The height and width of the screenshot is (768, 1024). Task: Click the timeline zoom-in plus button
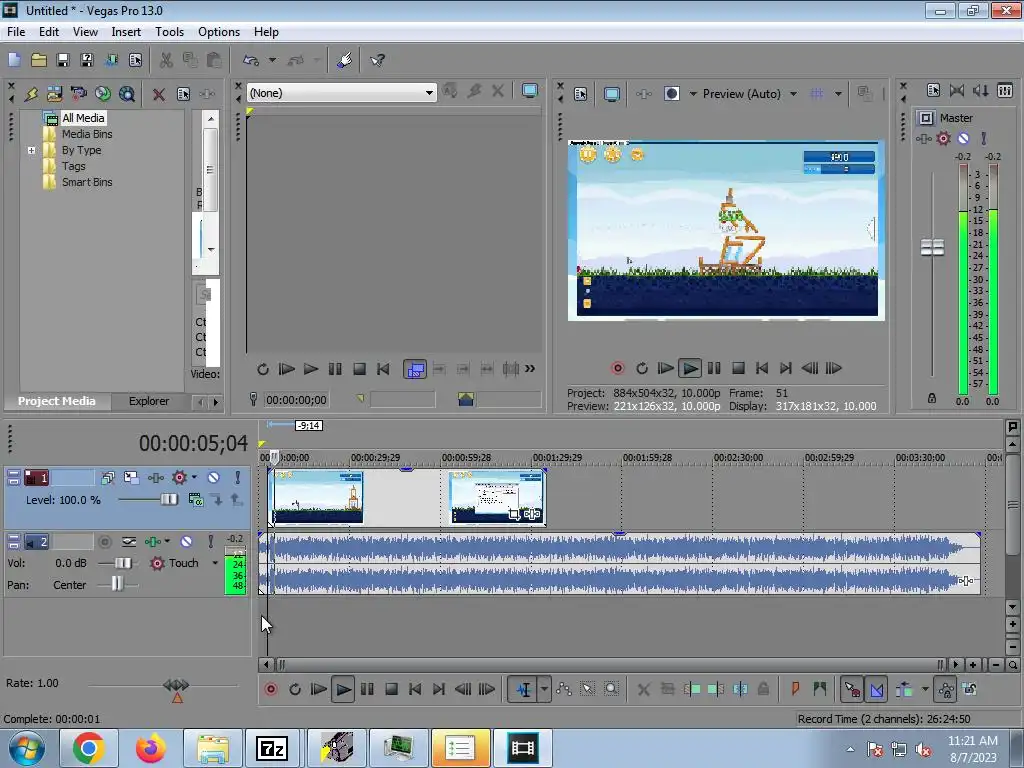point(973,665)
